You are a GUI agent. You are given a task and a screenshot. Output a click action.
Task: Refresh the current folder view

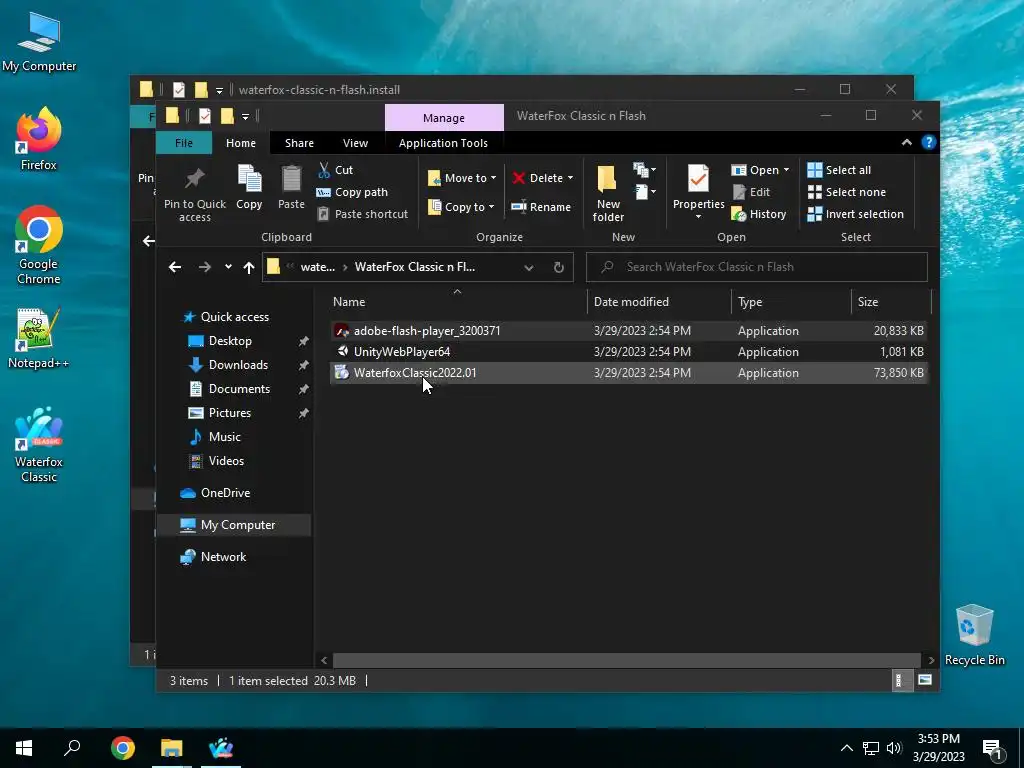click(x=558, y=267)
